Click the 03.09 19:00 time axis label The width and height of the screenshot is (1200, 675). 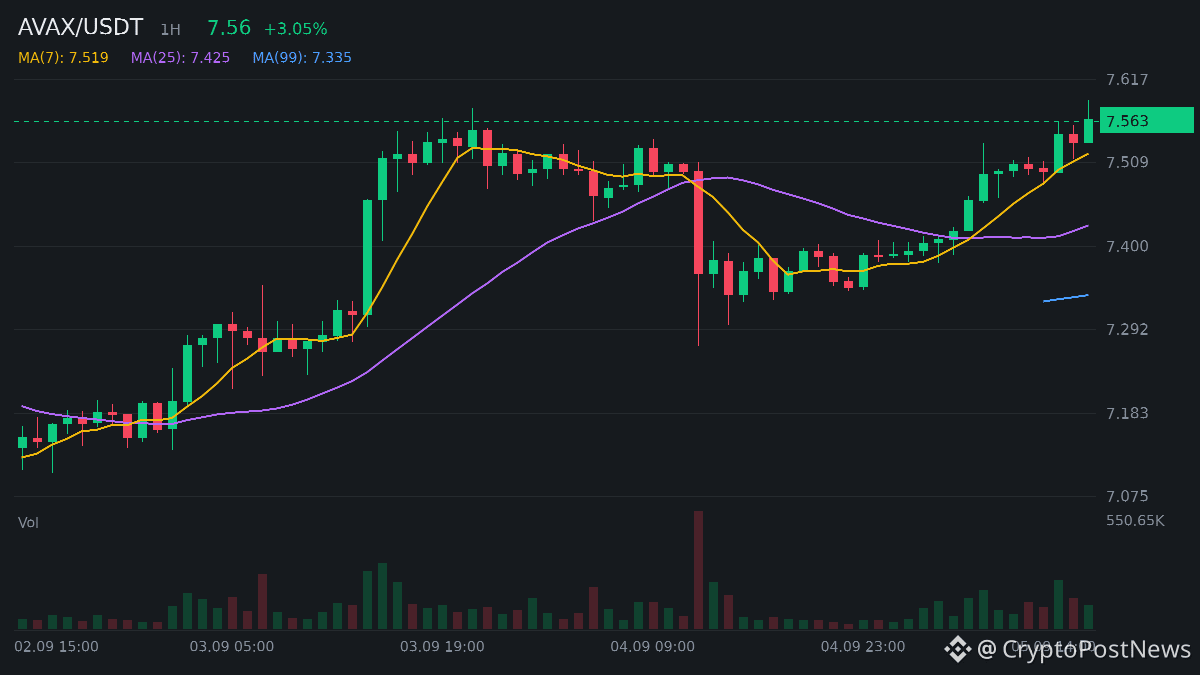[x=442, y=647]
